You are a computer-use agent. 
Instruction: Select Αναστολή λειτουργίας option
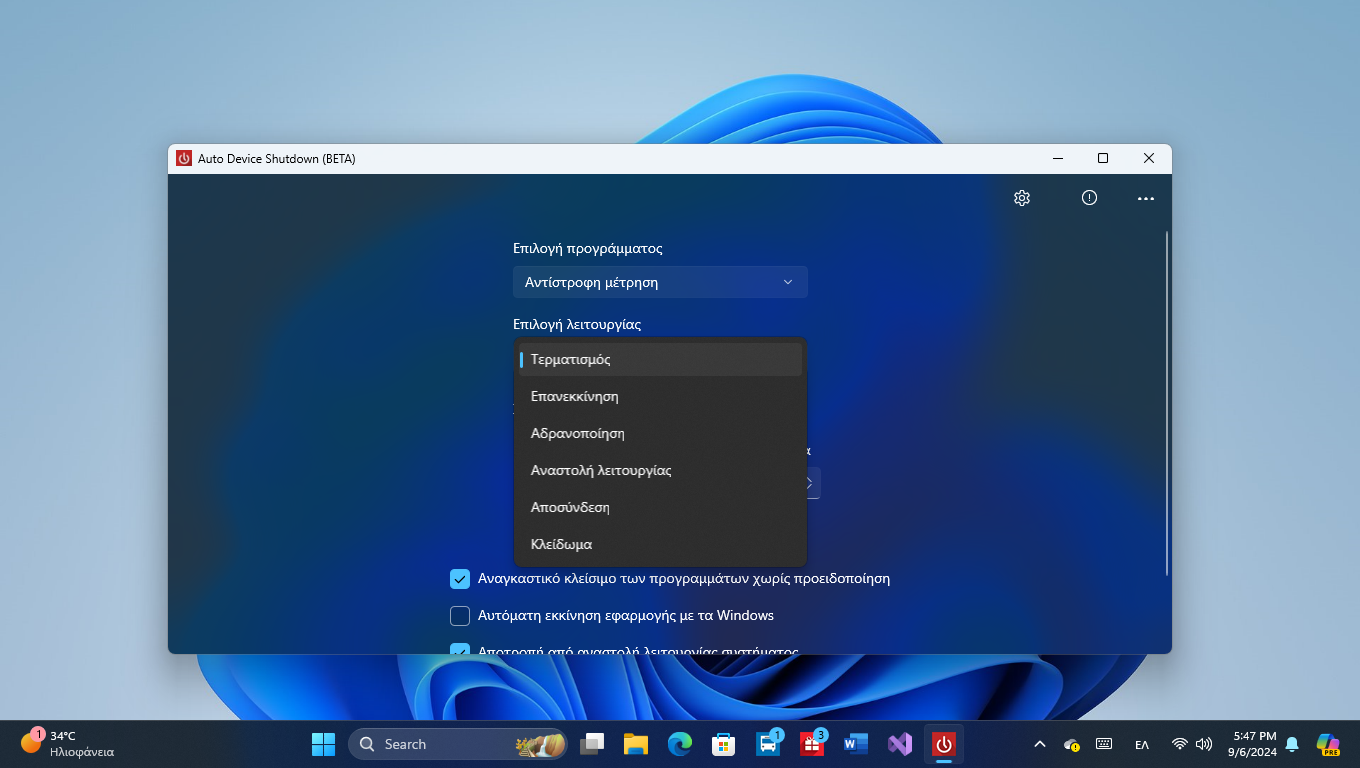click(660, 470)
